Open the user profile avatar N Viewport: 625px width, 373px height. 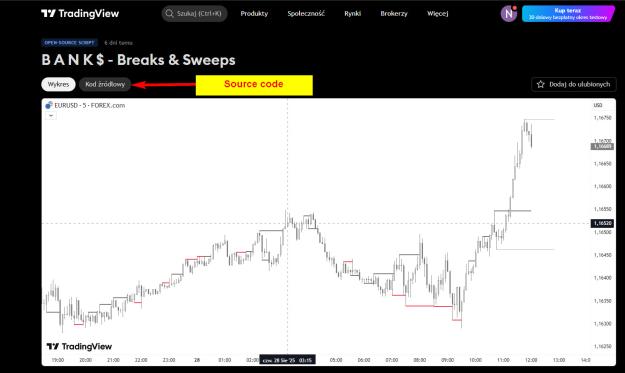click(509, 14)
